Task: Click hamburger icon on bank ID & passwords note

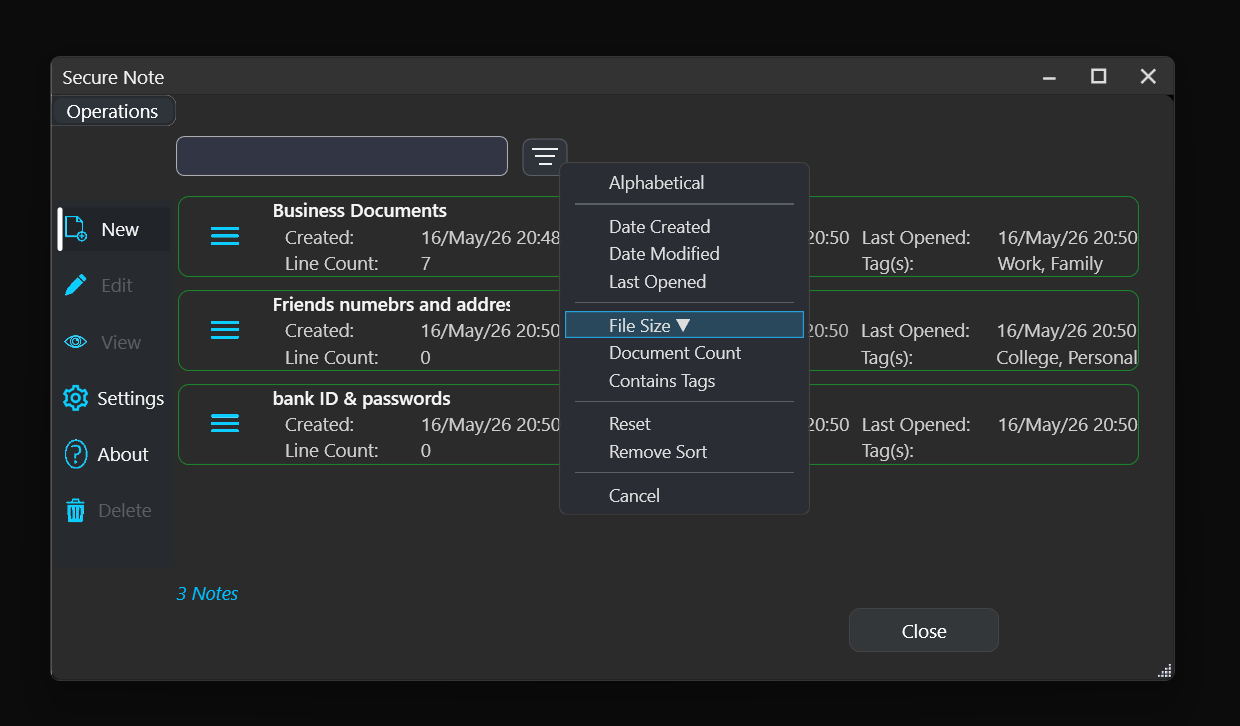Action: (225, 423)
